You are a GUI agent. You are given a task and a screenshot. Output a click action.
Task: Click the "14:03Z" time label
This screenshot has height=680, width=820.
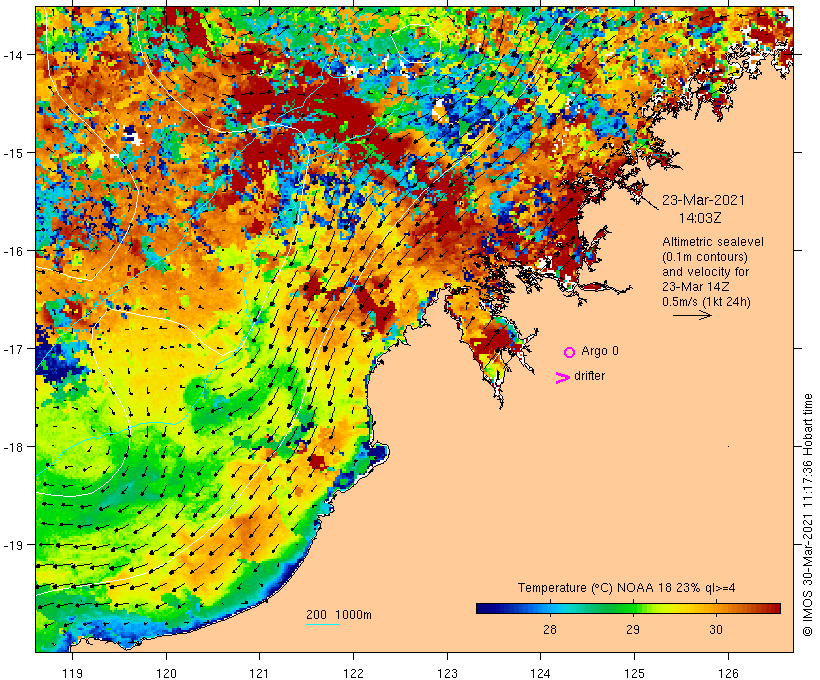point(700,218)
